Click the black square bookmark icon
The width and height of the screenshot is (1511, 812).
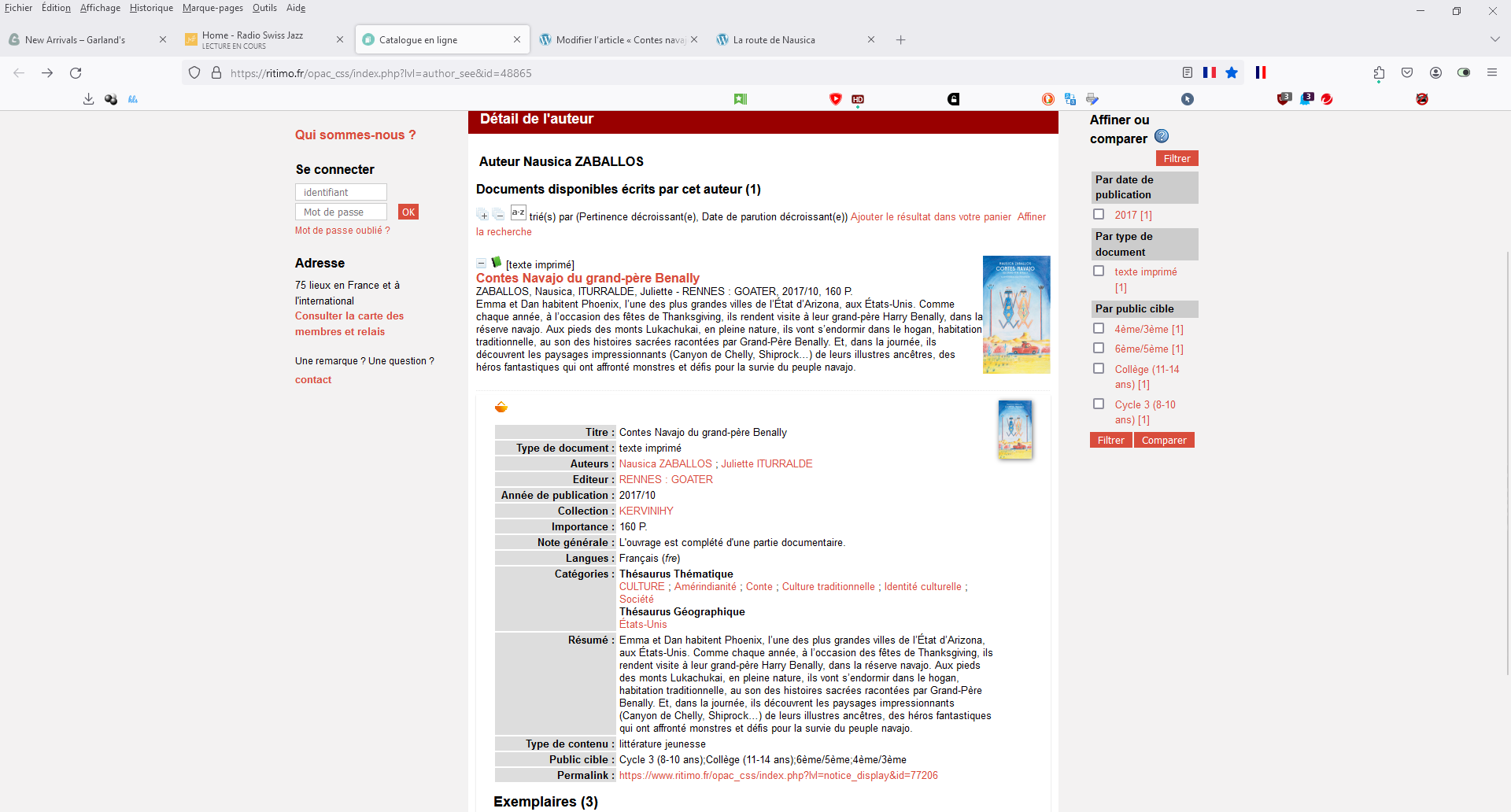(954, 99)
